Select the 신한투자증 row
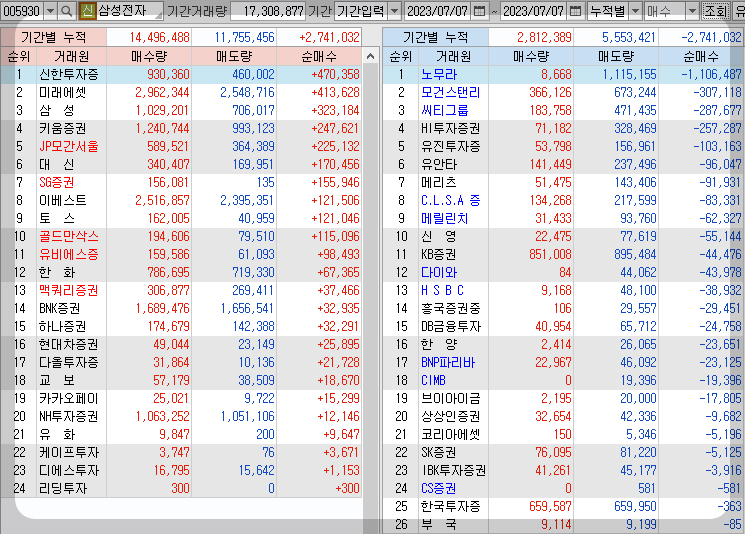 (x=181, y=75)
